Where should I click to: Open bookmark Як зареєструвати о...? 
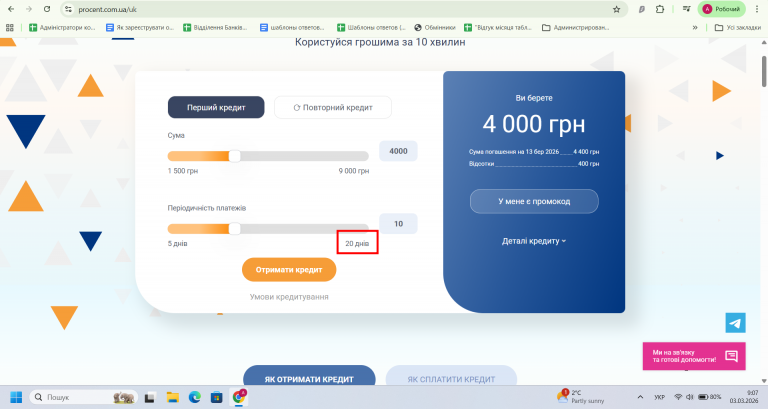[140, 27]
